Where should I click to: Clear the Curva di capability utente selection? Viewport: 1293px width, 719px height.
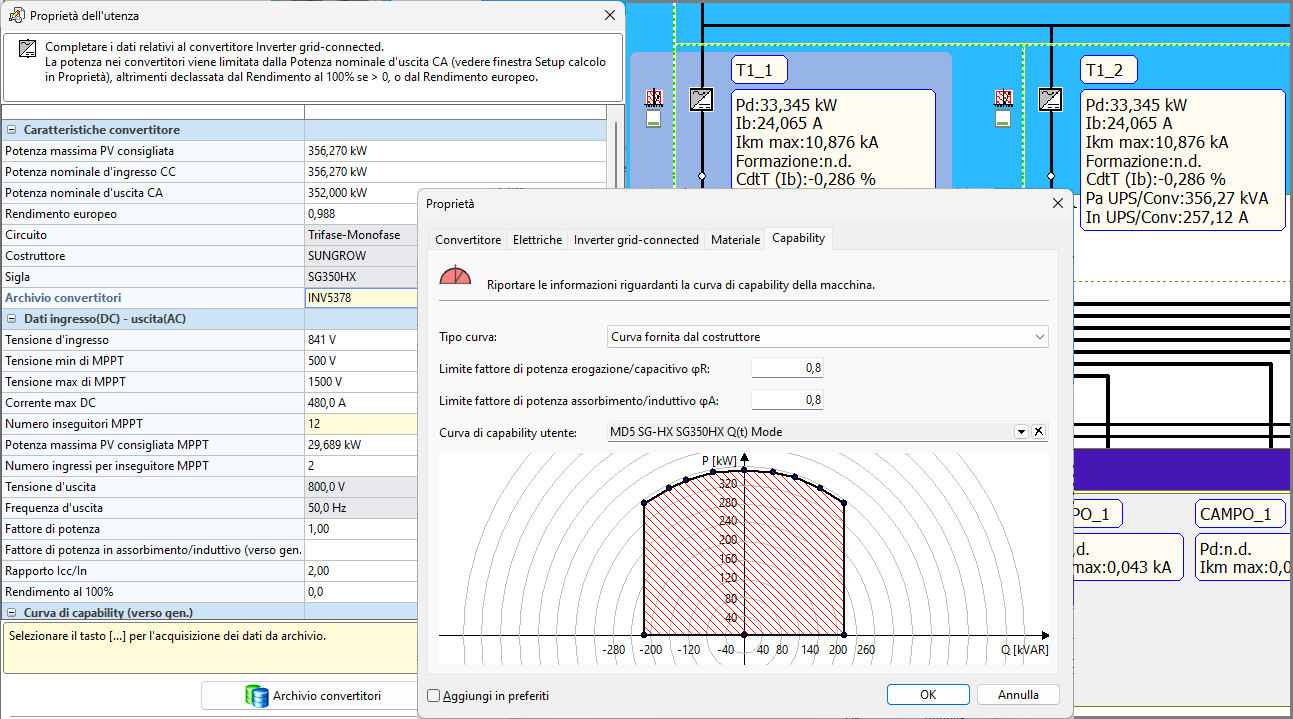point(1039,432)
